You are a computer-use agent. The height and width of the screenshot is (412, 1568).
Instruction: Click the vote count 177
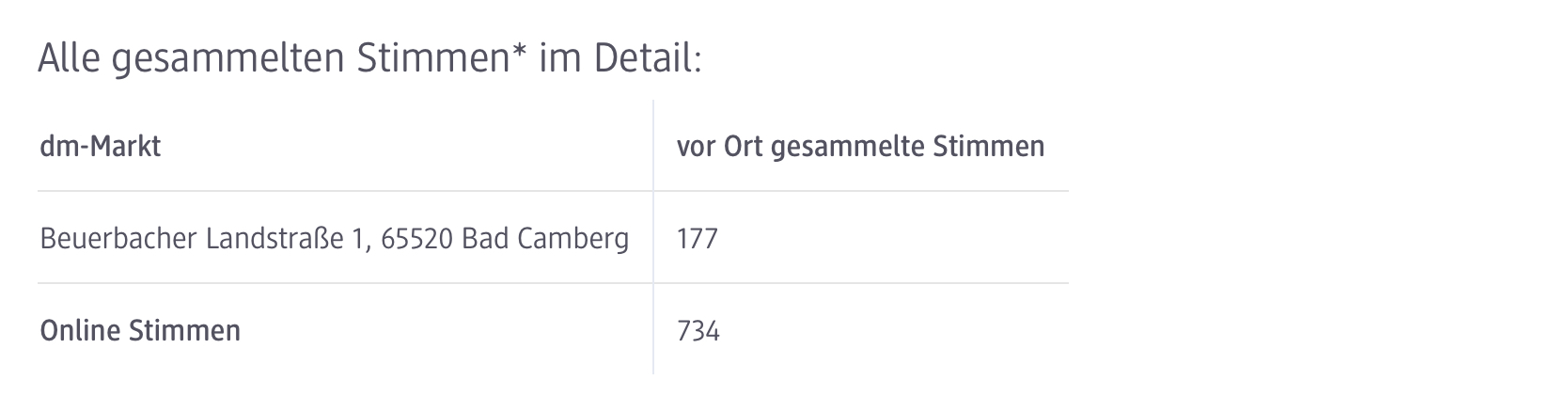click(x=697, y=239)
